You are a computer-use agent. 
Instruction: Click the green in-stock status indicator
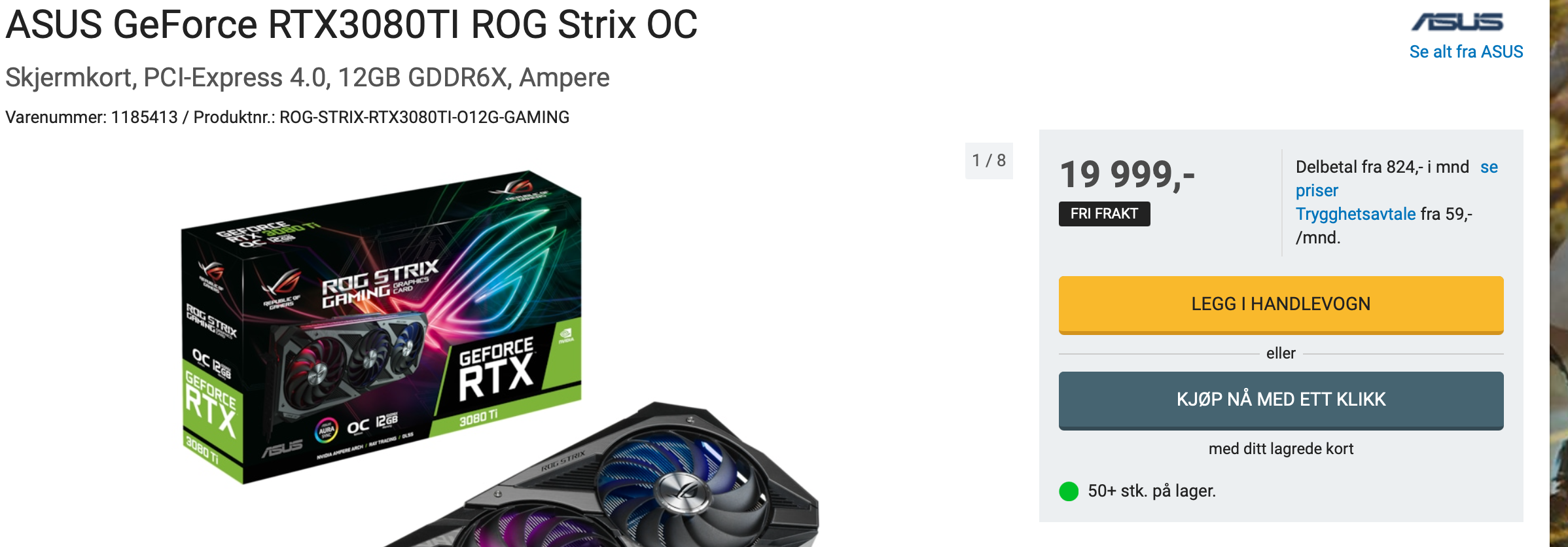point(1069,491)
